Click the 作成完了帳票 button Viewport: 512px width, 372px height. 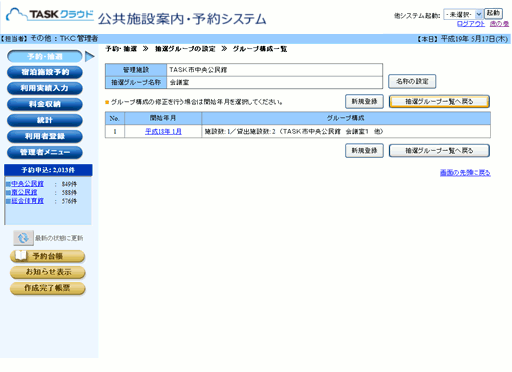click(48, 288)
